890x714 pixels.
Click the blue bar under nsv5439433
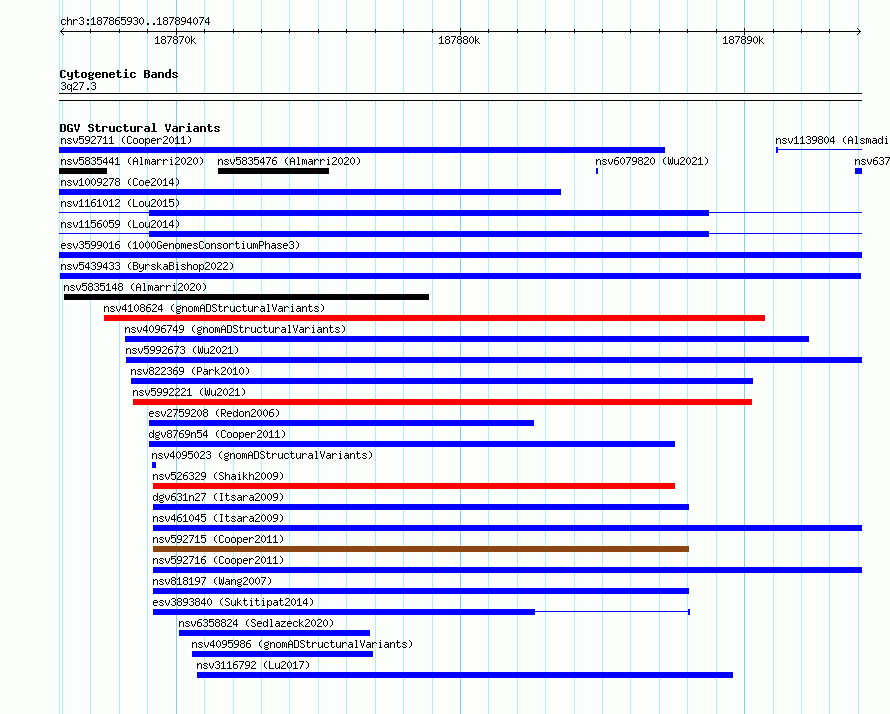pos(460,276)
